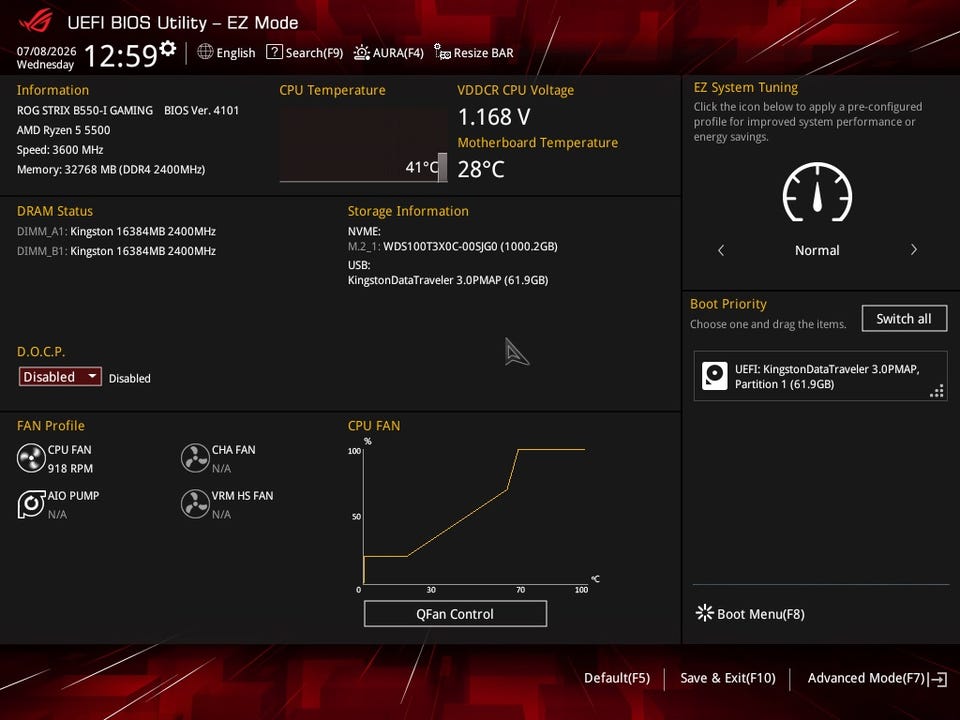Screen dimensions: 960x720
Task: Click the right chevron for next tuning profile
Action: pos(913,250)
